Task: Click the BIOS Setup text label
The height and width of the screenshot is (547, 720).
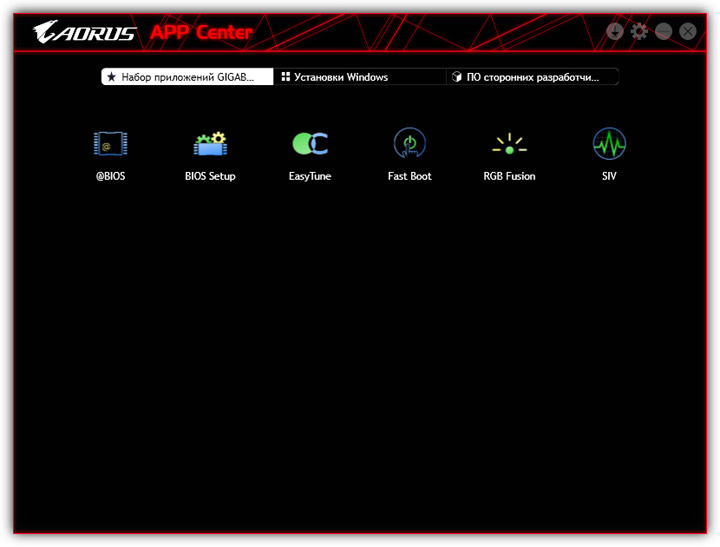Action: click(x=210, y=176)
